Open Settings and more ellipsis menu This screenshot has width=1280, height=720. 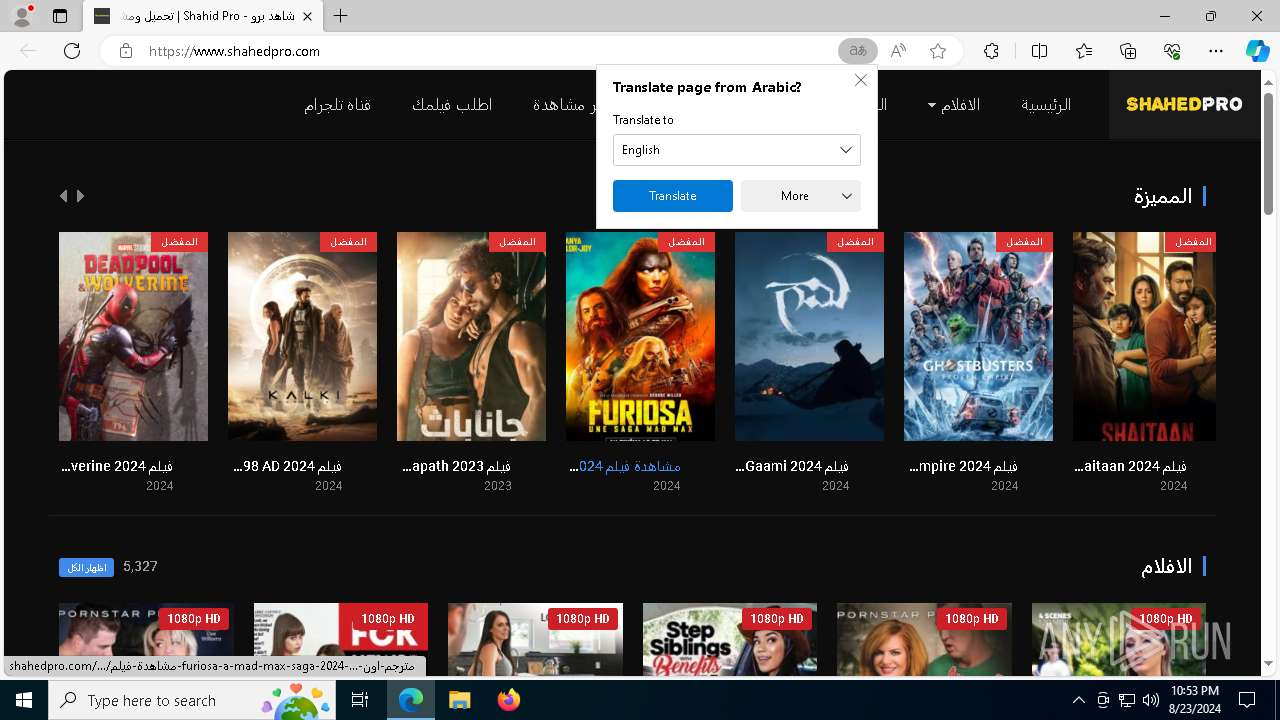1216,51
